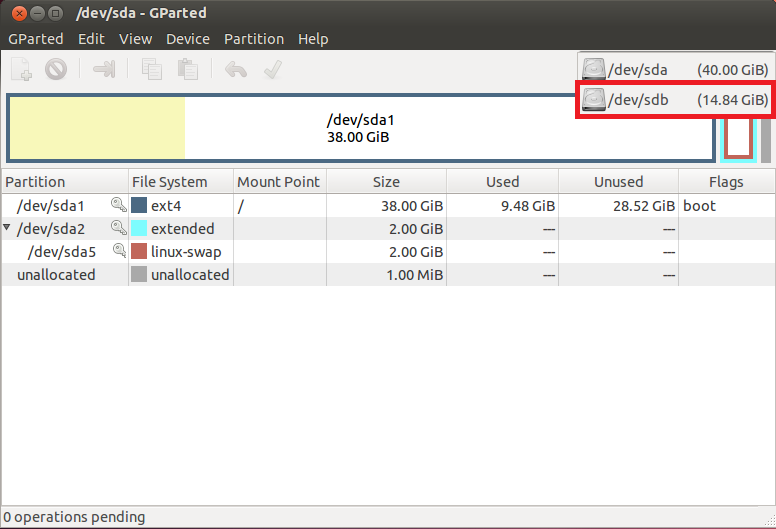The image size is (776, 529).
Task: Click the New partition toolbar icon
Action: point(22,69)
